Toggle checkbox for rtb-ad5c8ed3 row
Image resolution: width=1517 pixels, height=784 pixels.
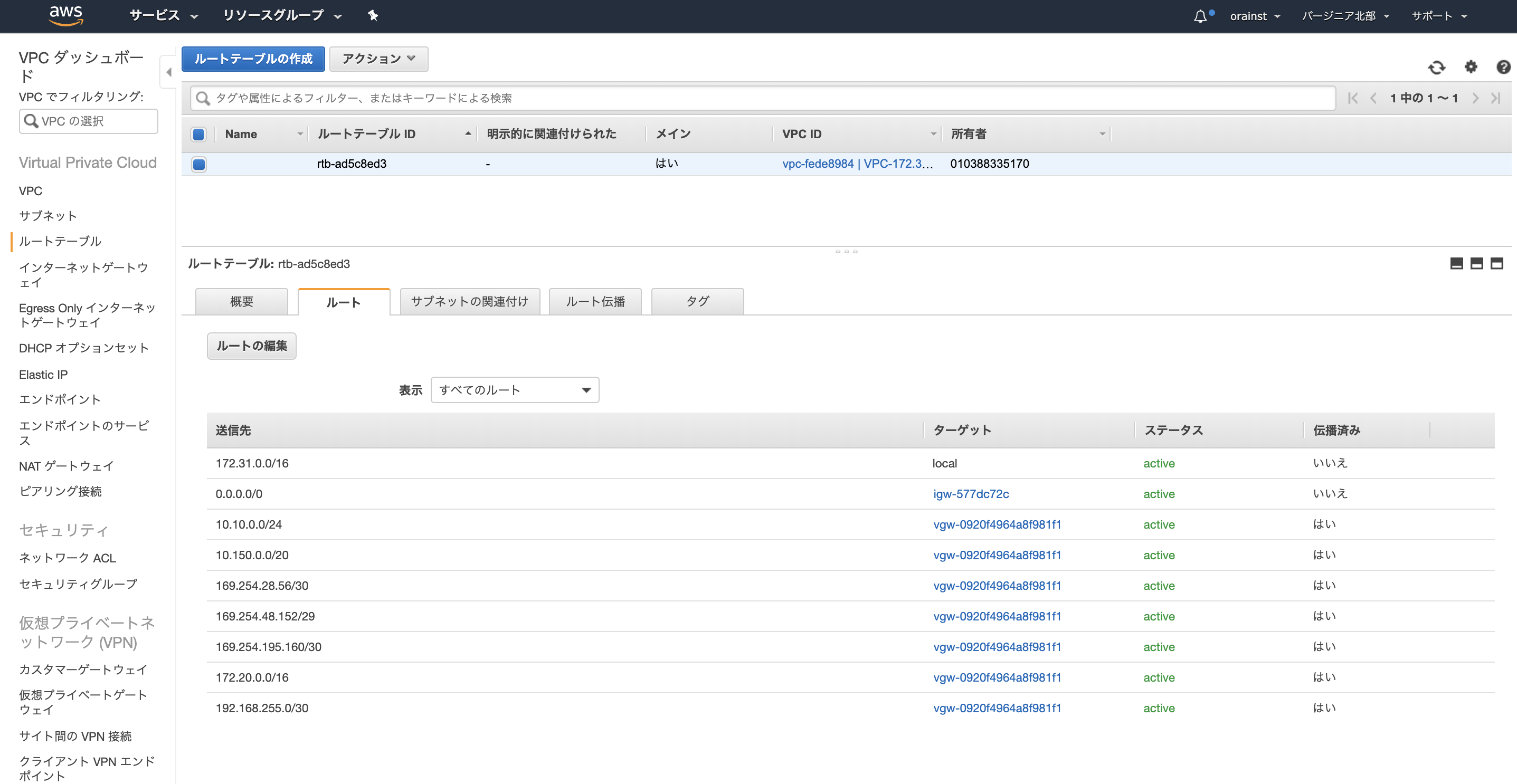pos(199,164)
